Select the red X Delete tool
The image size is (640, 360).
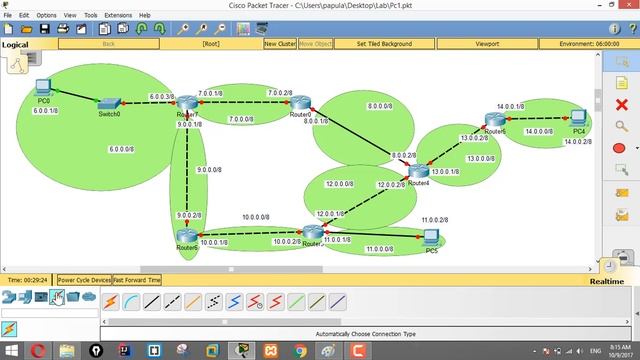coord(622,105)
